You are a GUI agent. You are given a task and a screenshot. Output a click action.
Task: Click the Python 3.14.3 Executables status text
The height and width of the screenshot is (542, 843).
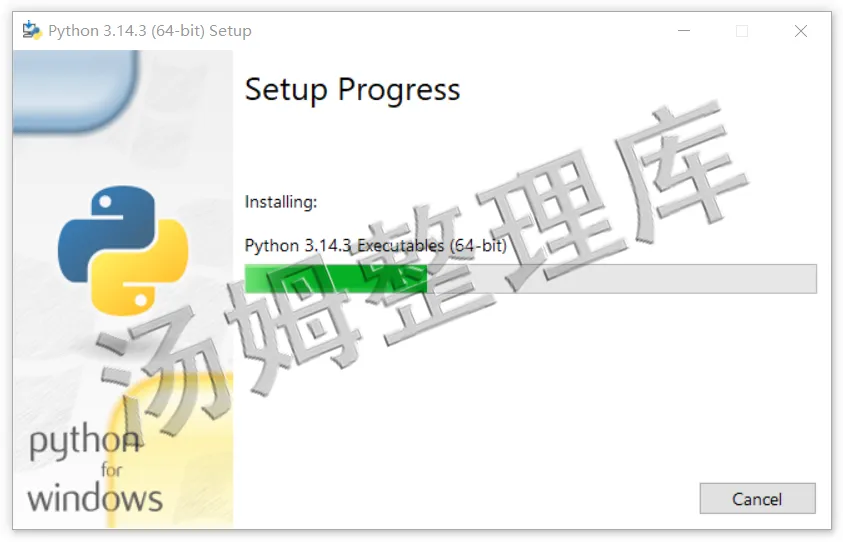click(x=375, y=245)
